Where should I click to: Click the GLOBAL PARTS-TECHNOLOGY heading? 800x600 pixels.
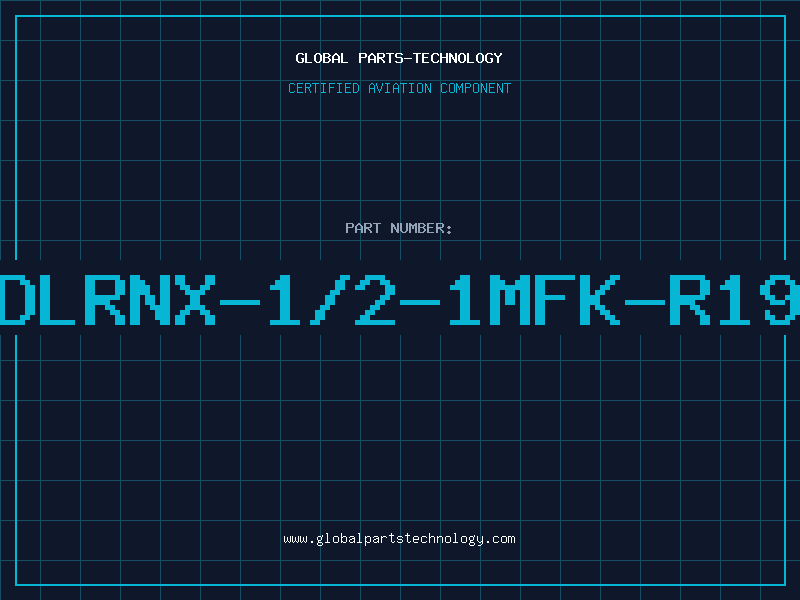click(x=399, y=58)
